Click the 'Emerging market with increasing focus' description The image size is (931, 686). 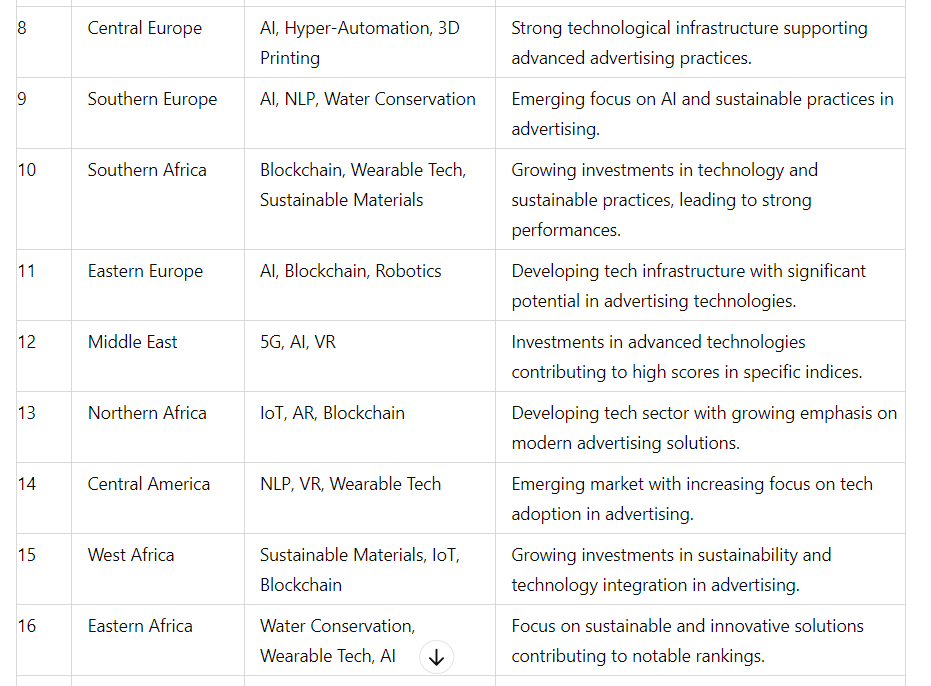(692, 499)
